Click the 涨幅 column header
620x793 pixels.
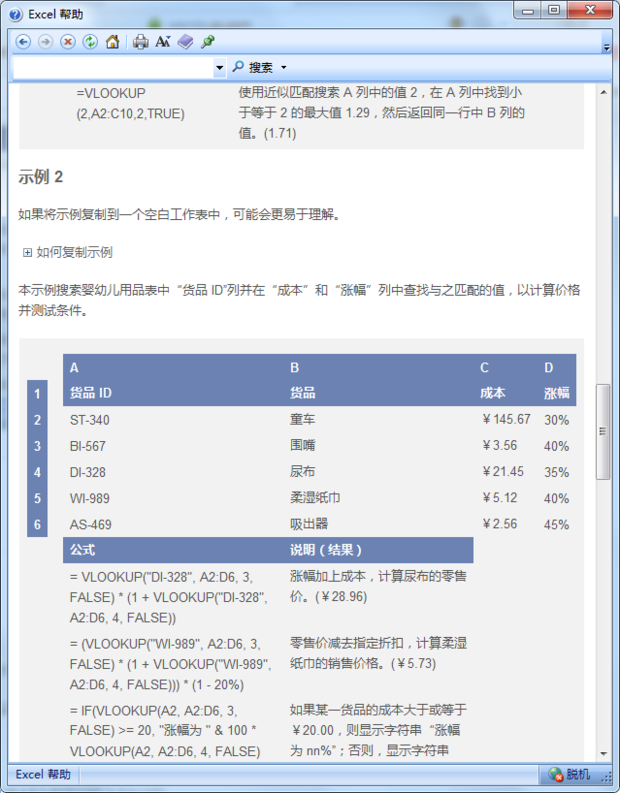pyautogui.click(x=557, y=393)
